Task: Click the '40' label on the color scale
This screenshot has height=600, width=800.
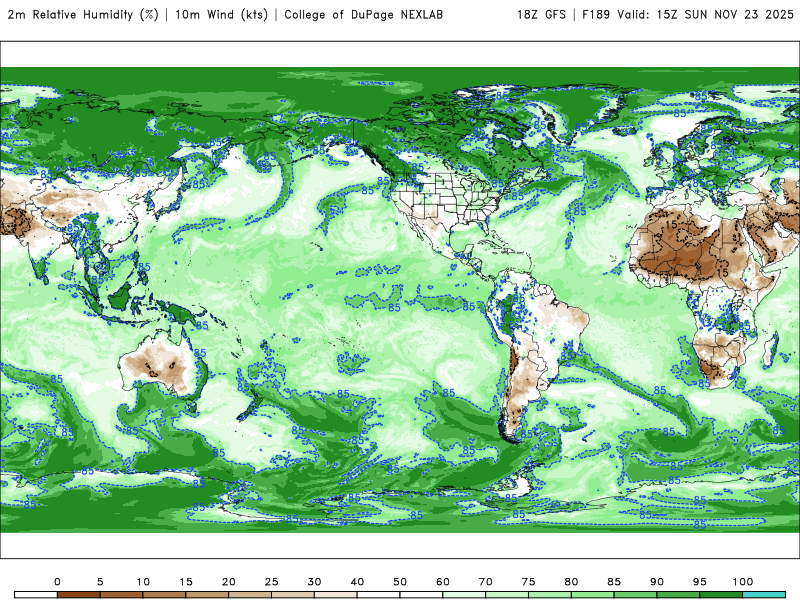Action: click(357, 582)
